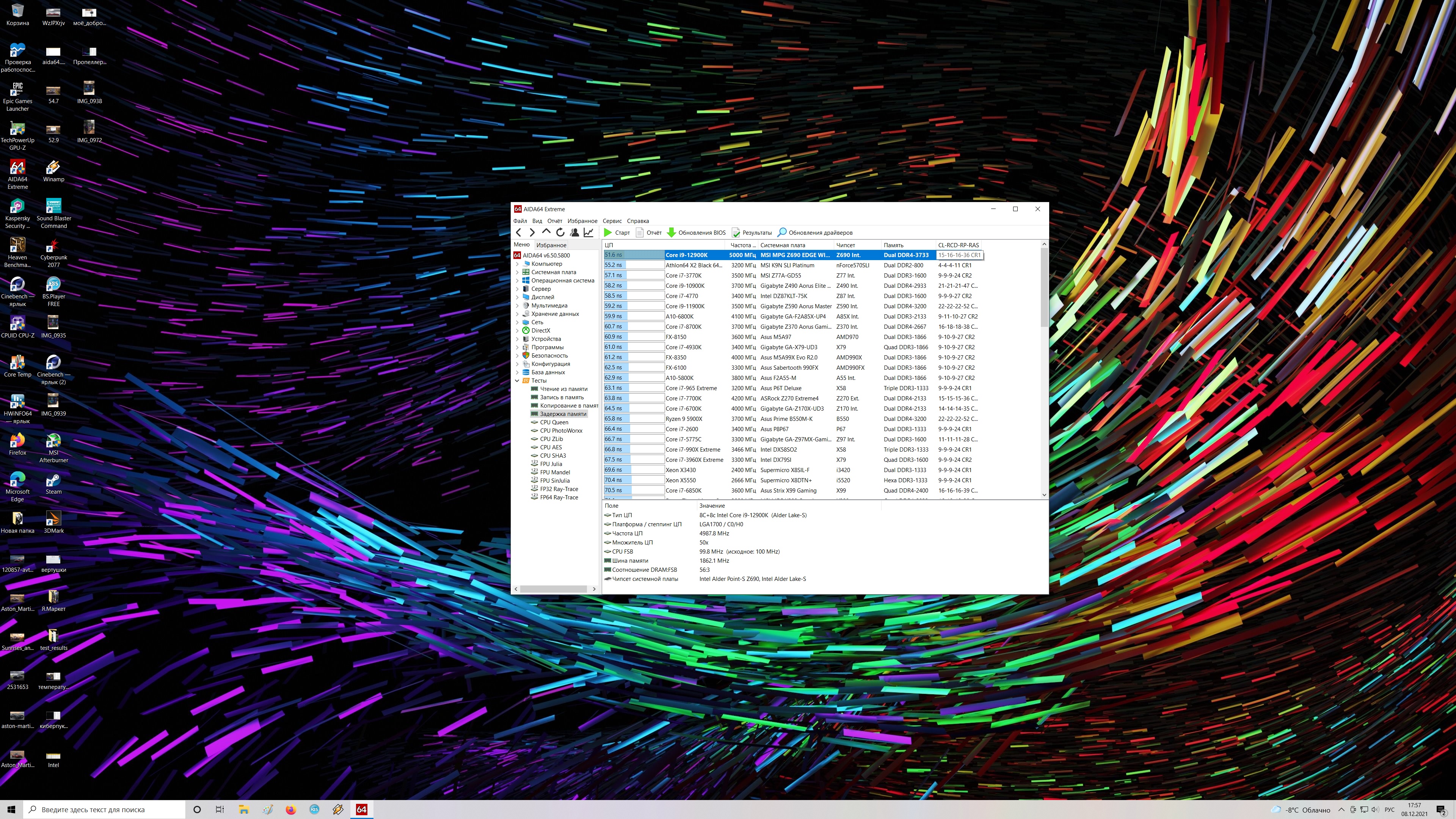Click the user profile icon in toolbar
The width and height of the screenshot is (1456, 819).
tap(574, 232)
